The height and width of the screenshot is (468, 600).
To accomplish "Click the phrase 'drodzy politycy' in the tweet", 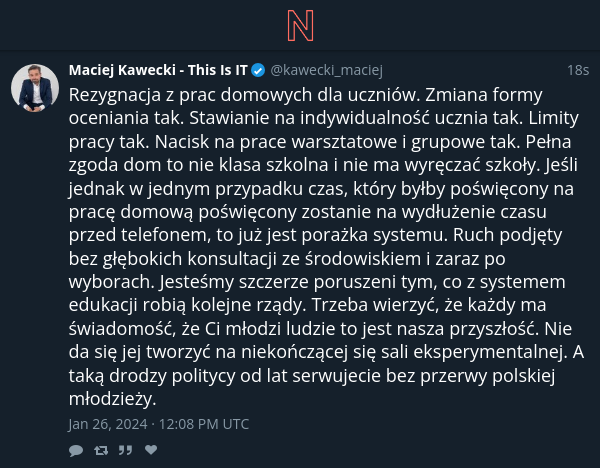I will click(x=172, y=376).
